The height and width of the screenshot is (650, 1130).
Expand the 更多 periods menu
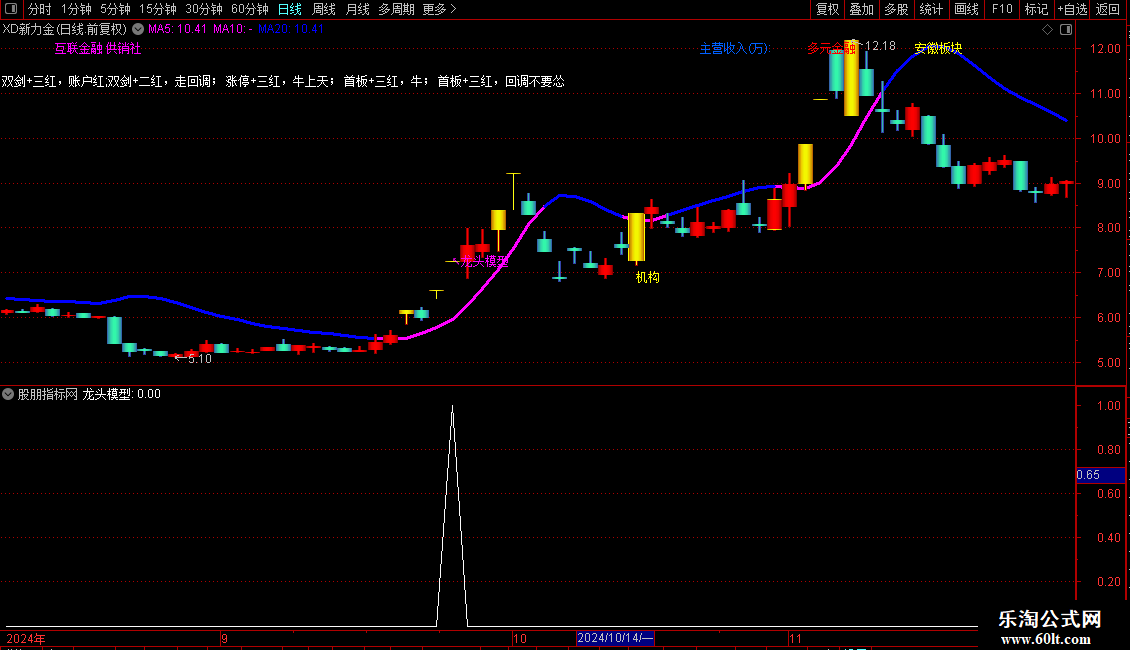(439, 9)
